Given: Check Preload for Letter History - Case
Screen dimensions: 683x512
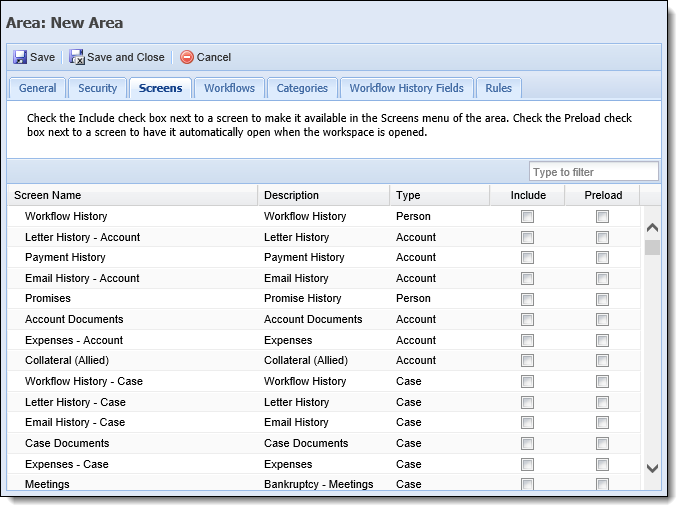Looking at the screenshot, I should coord(602,402).
